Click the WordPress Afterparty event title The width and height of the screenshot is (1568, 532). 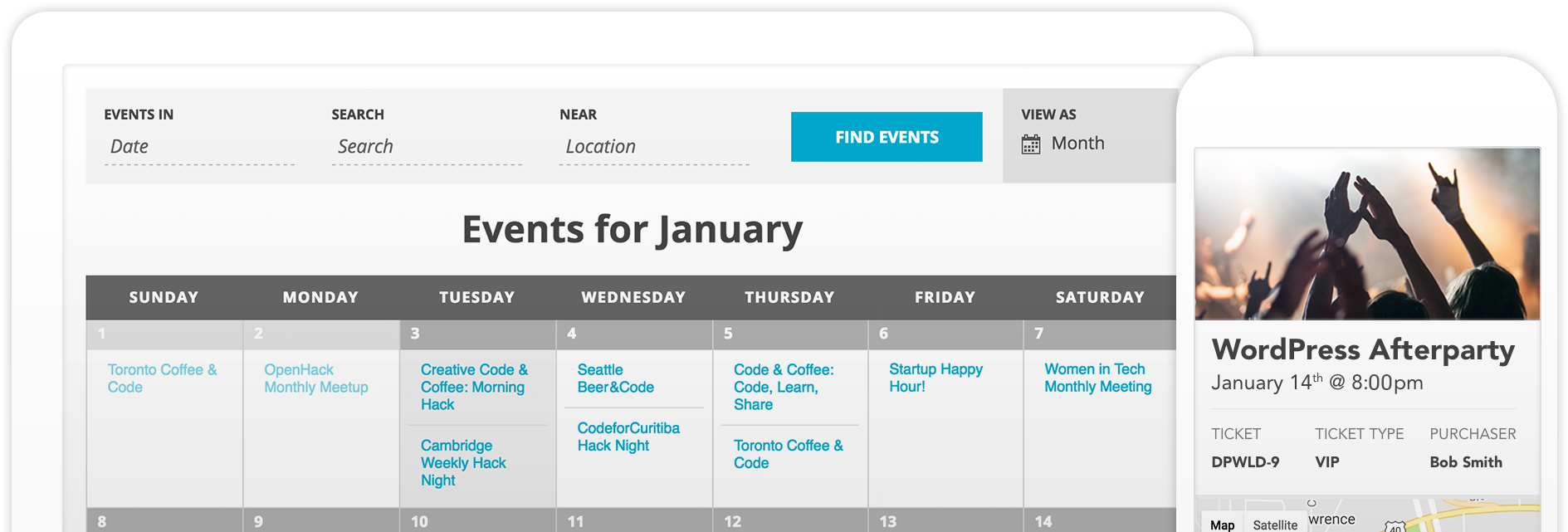click(1363, 349)
